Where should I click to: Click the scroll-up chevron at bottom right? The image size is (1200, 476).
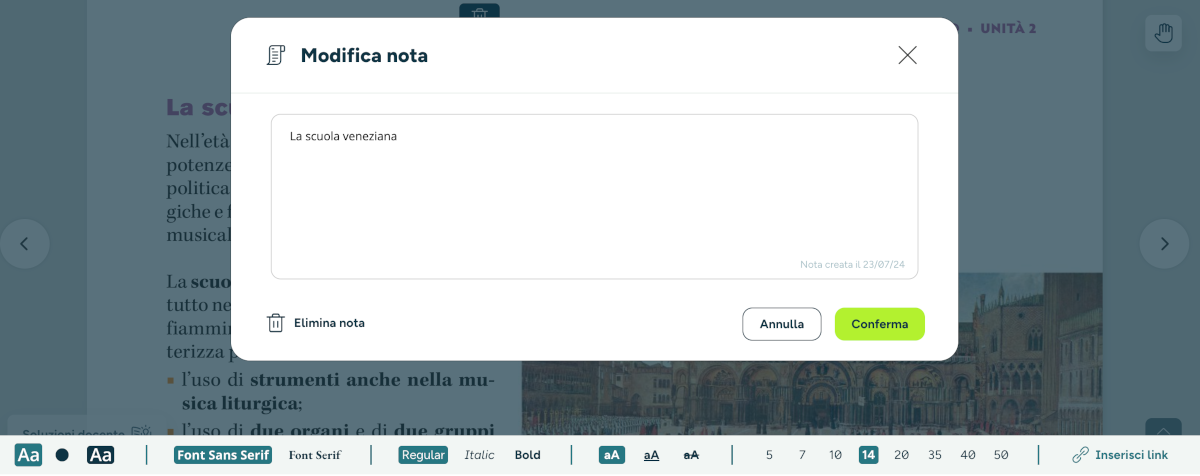click(1164, 427)
